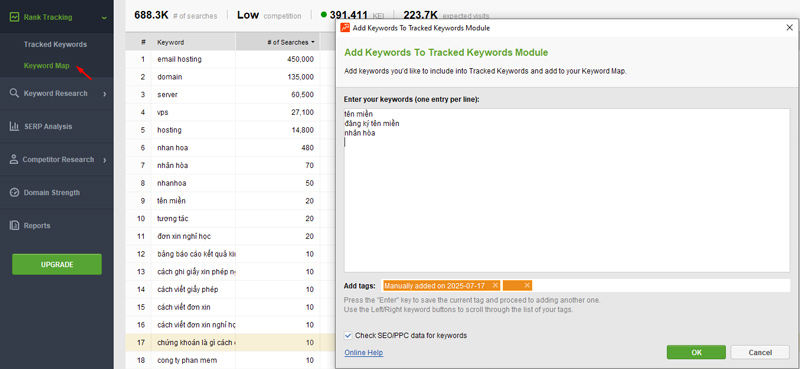Click the 27,100 searches value
The height and width of the screenshot is (369, 800).
point(303,112)
